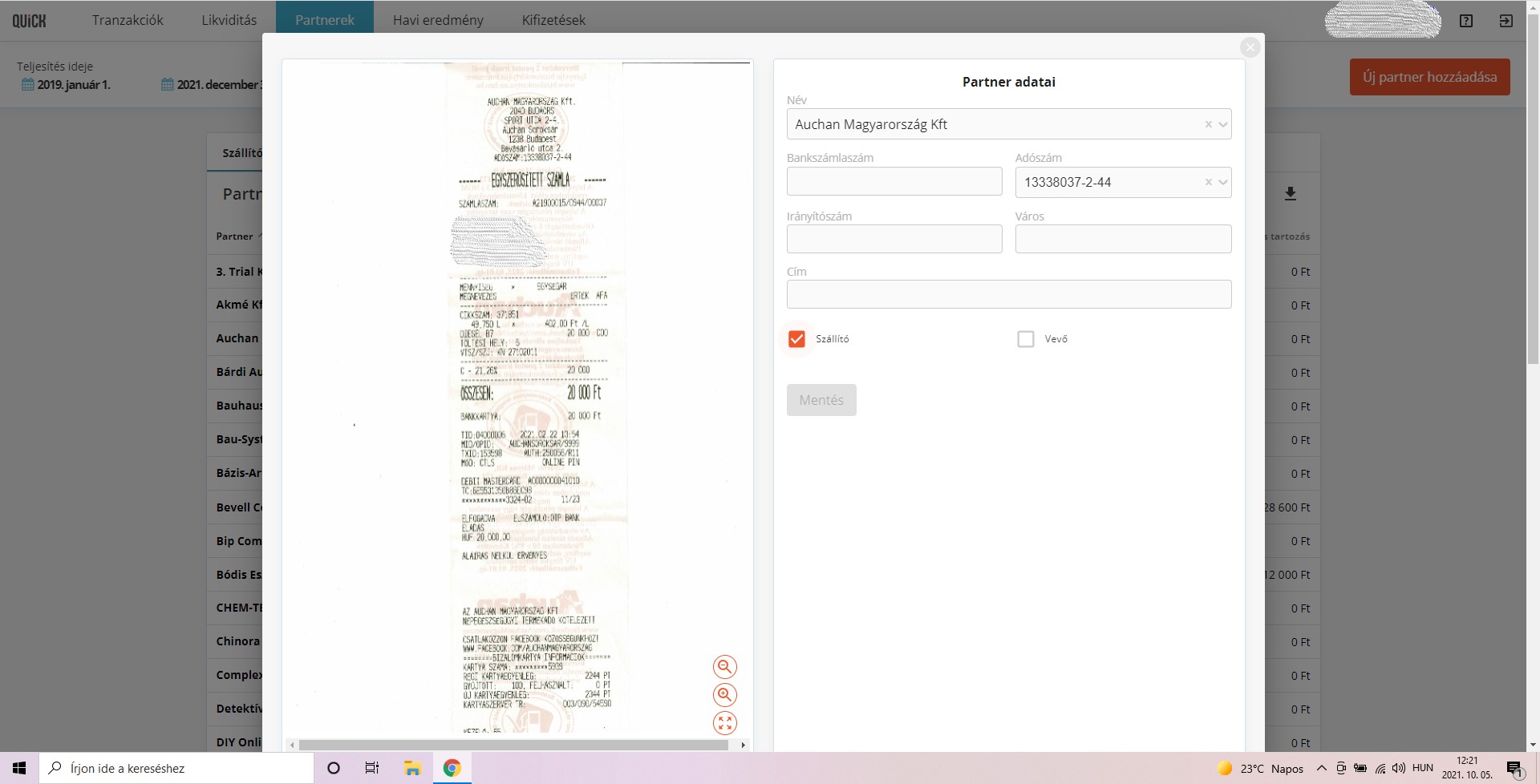Click the 12 000 Ft debt value
The width and height of the screenshot is (1540, 784).
click(1287, 575)
